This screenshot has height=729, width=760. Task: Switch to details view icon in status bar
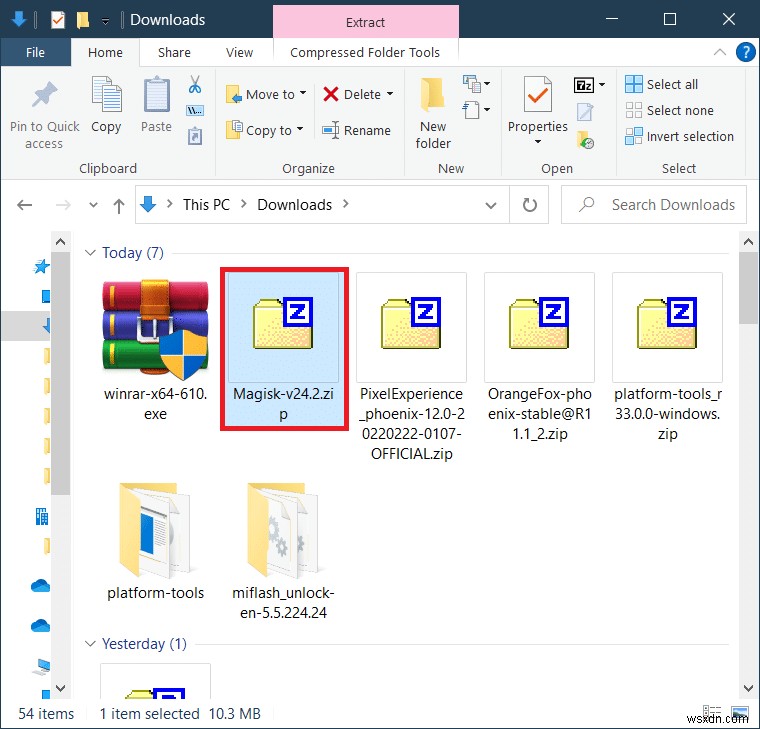712,712
